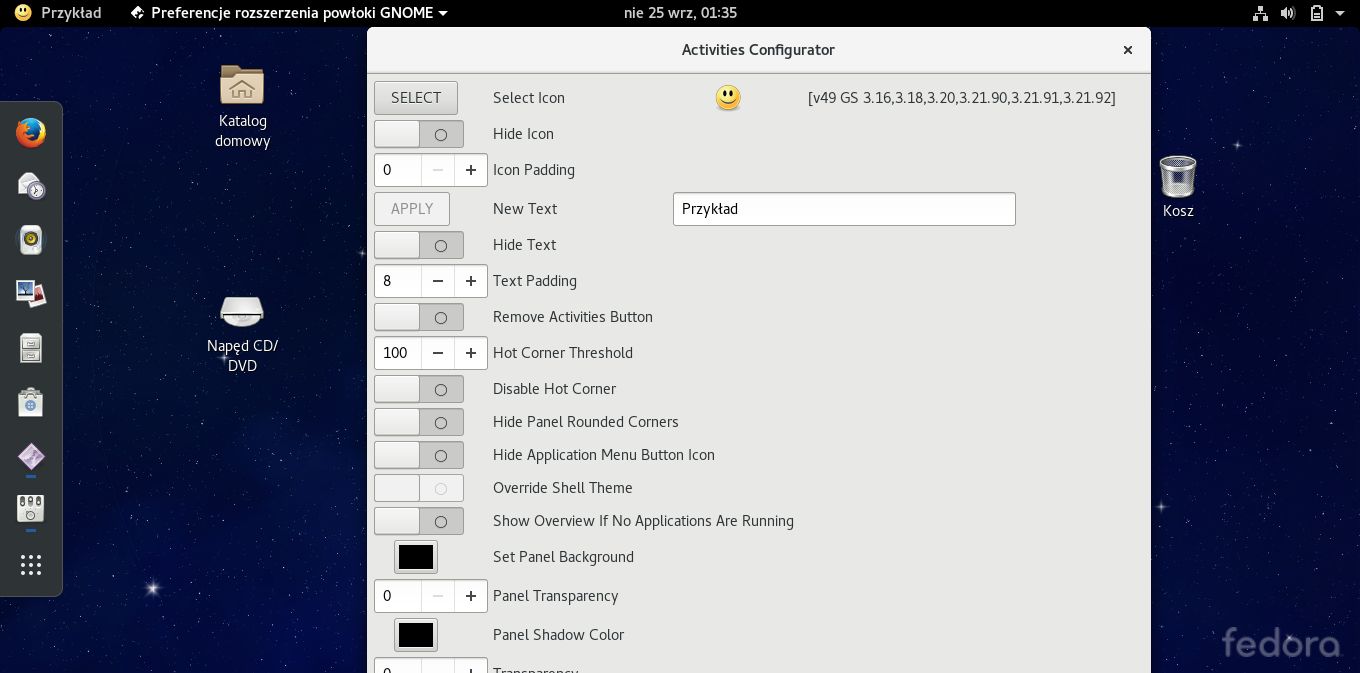Decrease Text Padding with minus button

click(438, 281)
